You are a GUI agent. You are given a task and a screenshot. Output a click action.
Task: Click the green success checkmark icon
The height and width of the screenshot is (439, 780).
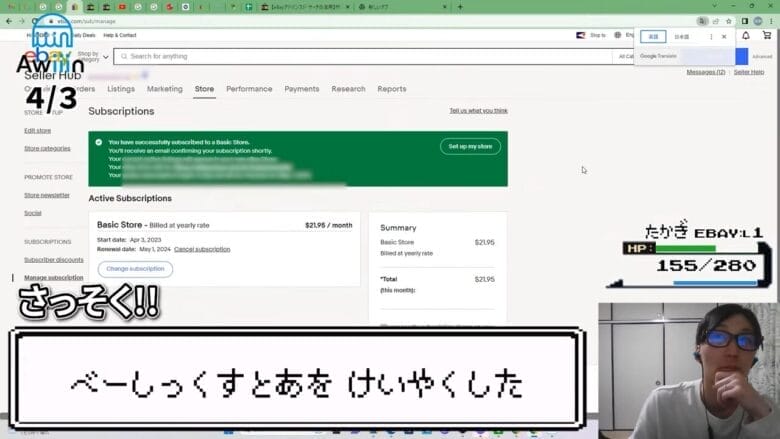[x=98, y=142]
